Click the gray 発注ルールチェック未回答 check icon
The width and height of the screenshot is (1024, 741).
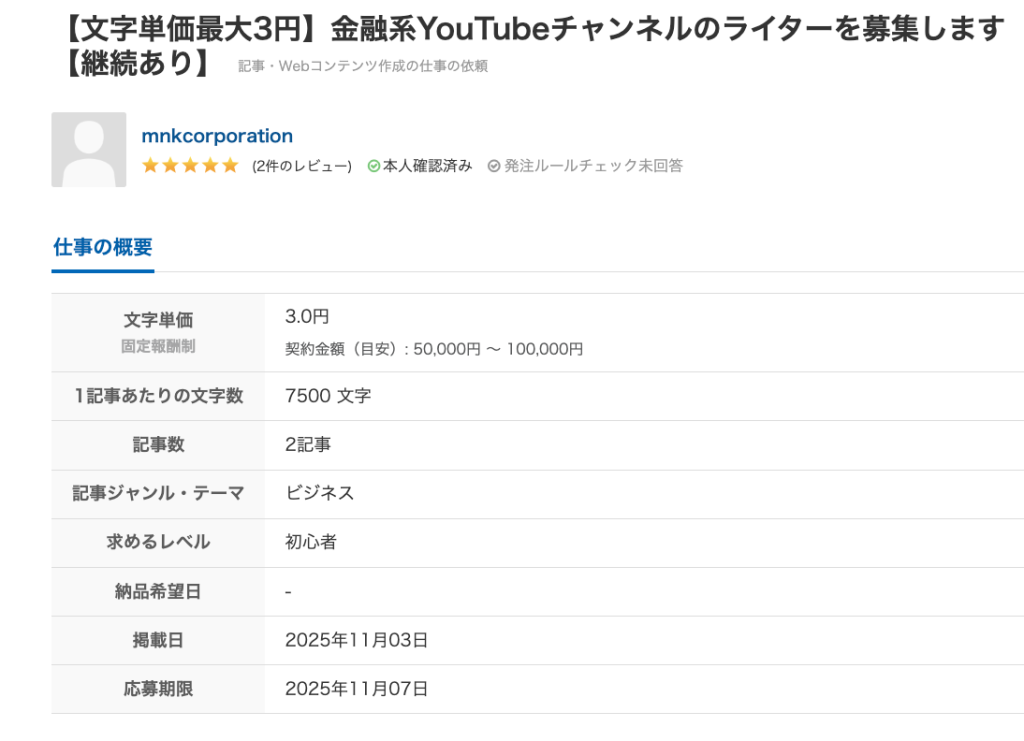tap(494, 166)
